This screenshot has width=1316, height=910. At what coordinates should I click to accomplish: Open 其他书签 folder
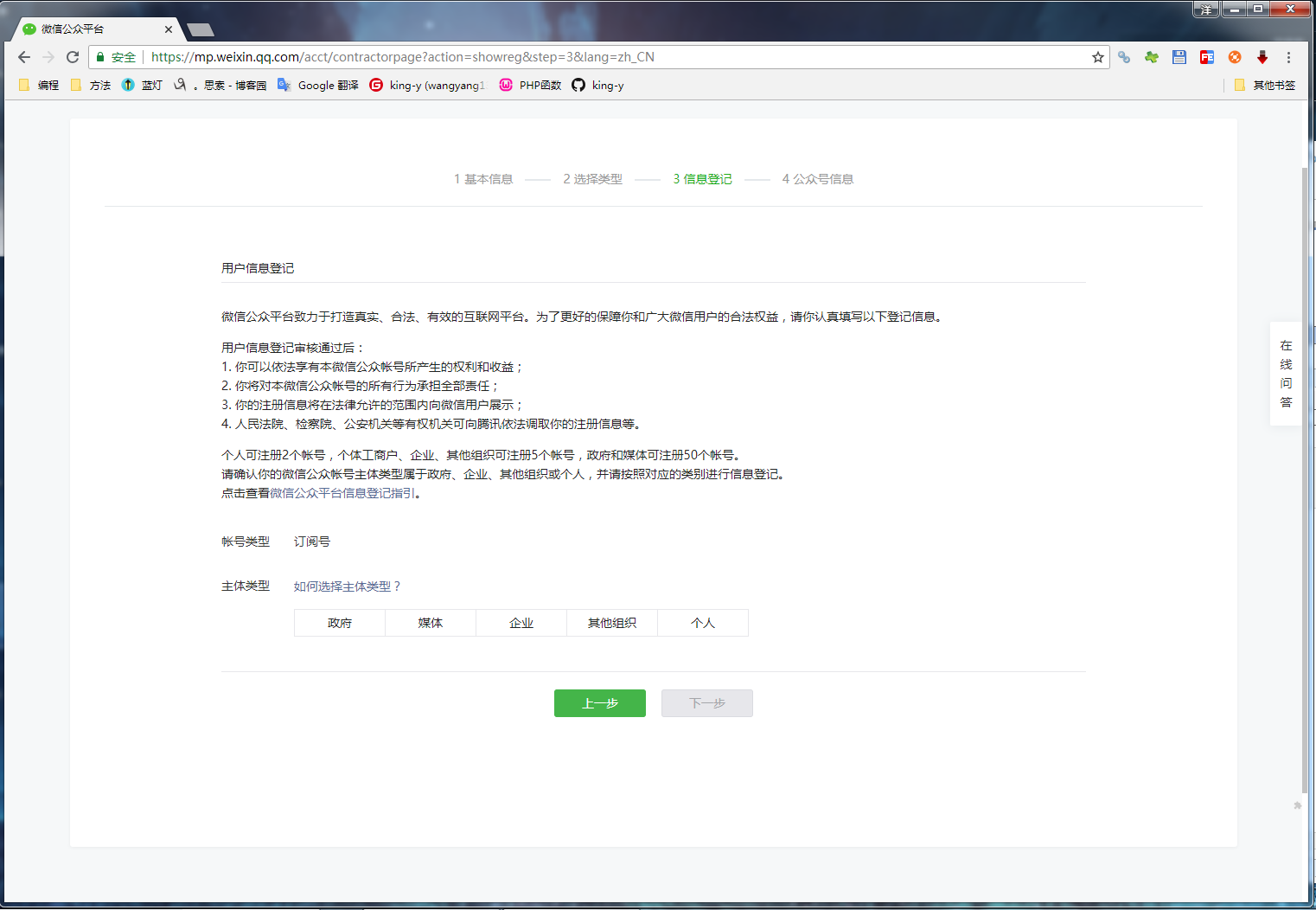pyautogui.click(x=1265, y=85)
